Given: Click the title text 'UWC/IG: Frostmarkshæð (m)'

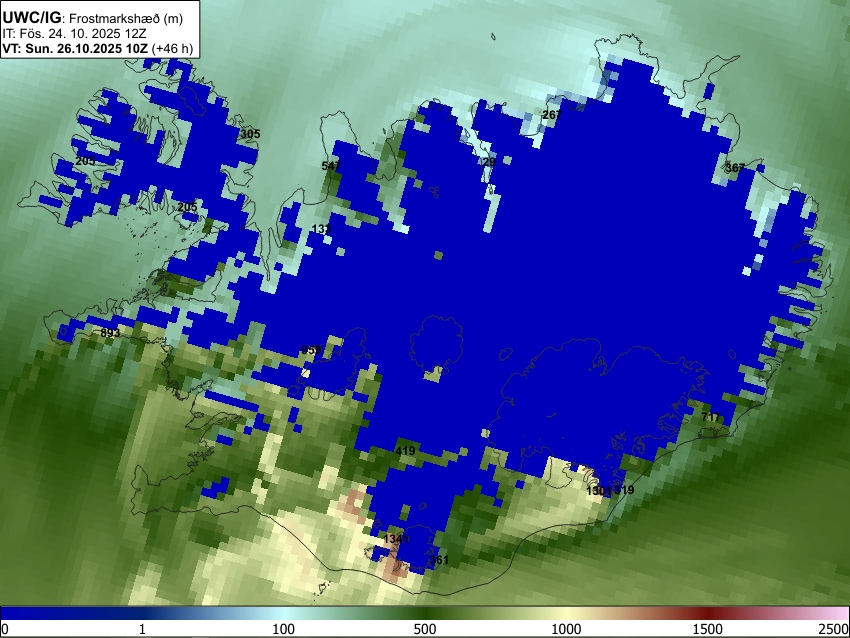Looking at the screenshot, I should tap(93, 18).
